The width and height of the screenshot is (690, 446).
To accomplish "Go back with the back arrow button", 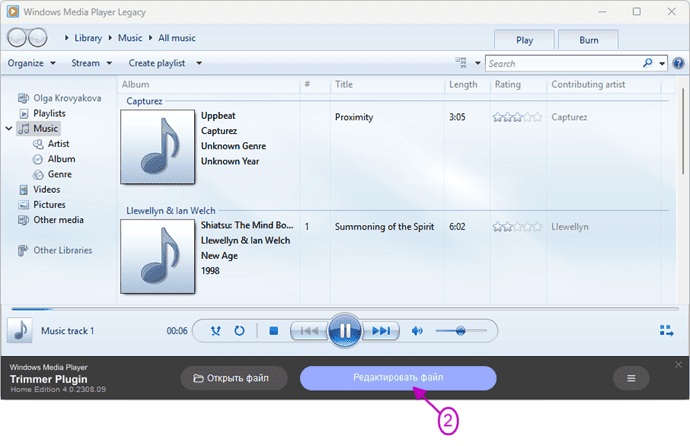I will [17, 37].
